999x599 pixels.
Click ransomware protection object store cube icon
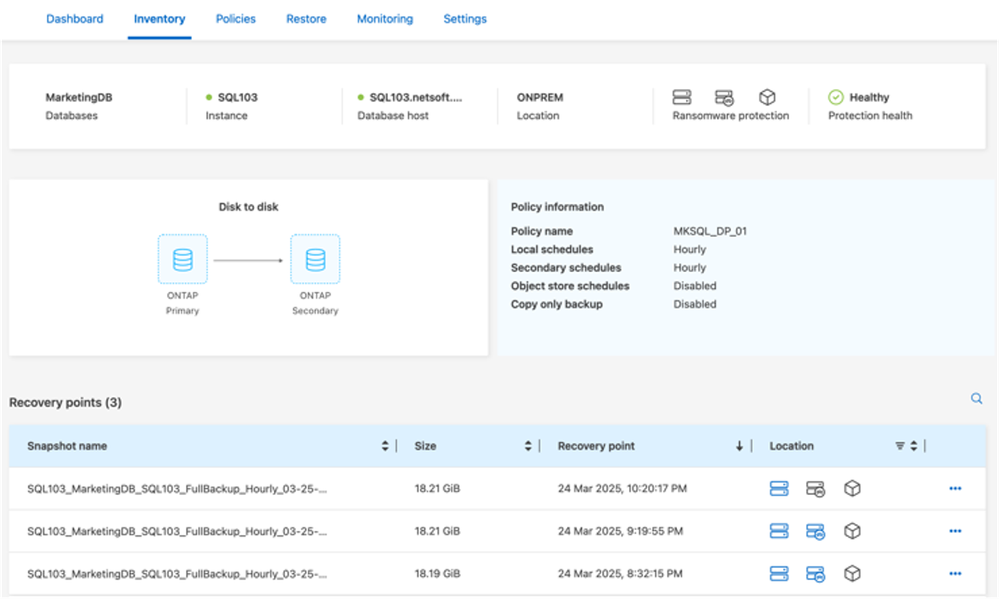(x=767, y=97)
